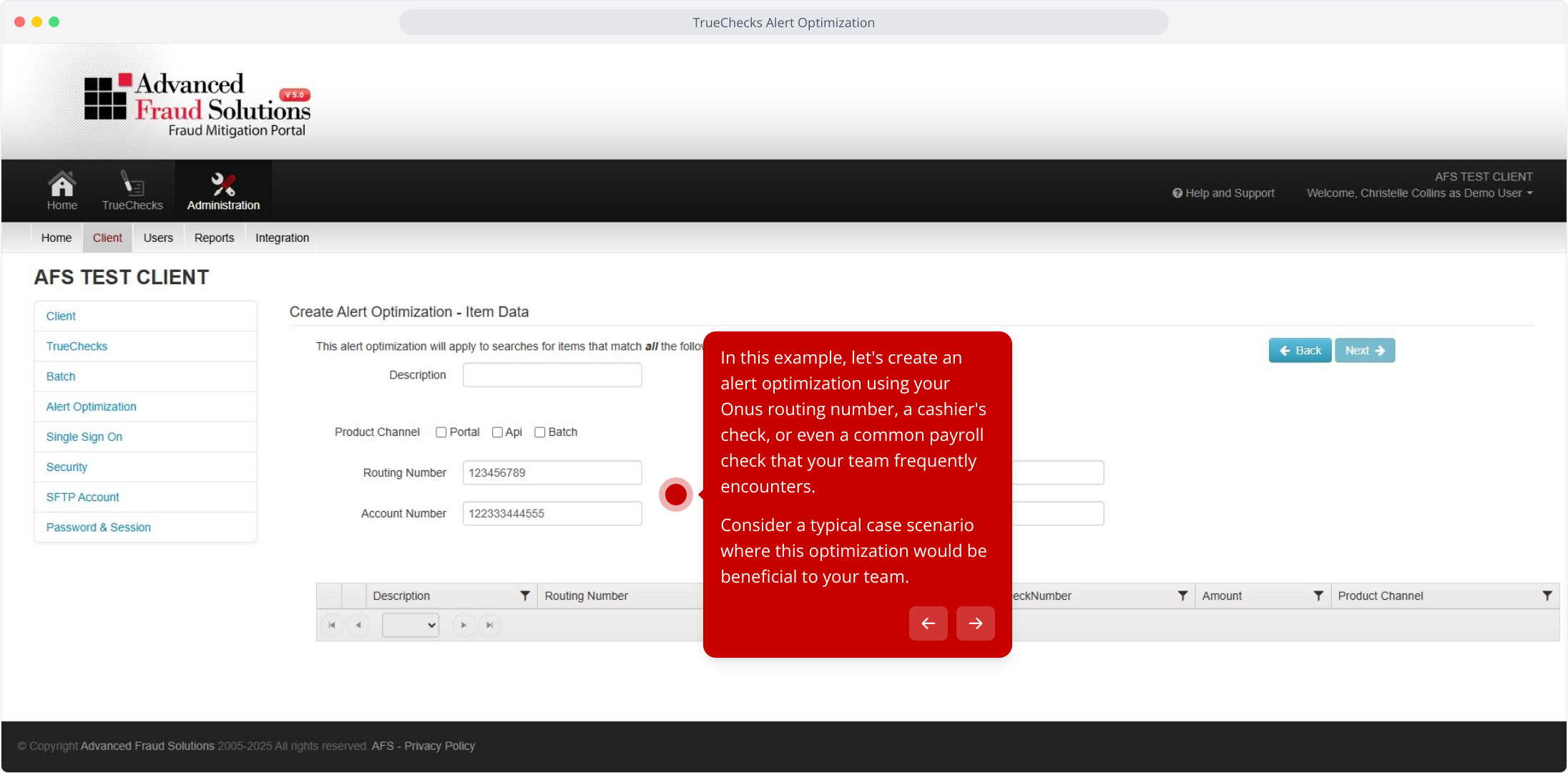This screenshot has height=773, width=1568.
Task: Filter the Amount grid column
Action: 1318,595
